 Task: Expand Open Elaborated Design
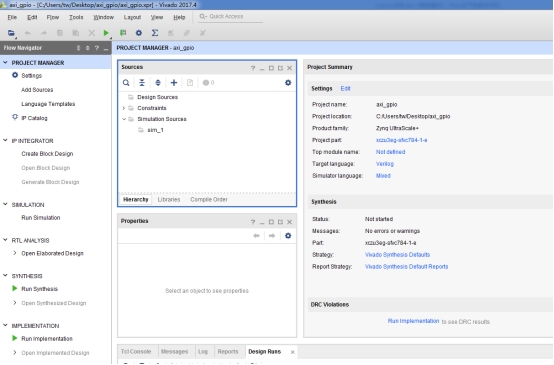pos(15,253)
